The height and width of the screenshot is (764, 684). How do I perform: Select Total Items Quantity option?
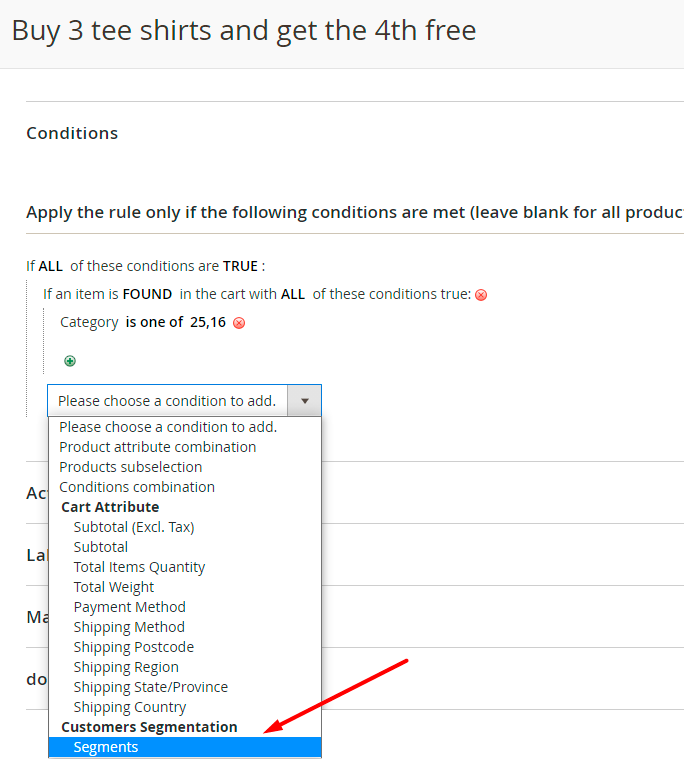[x=139, y=567]
